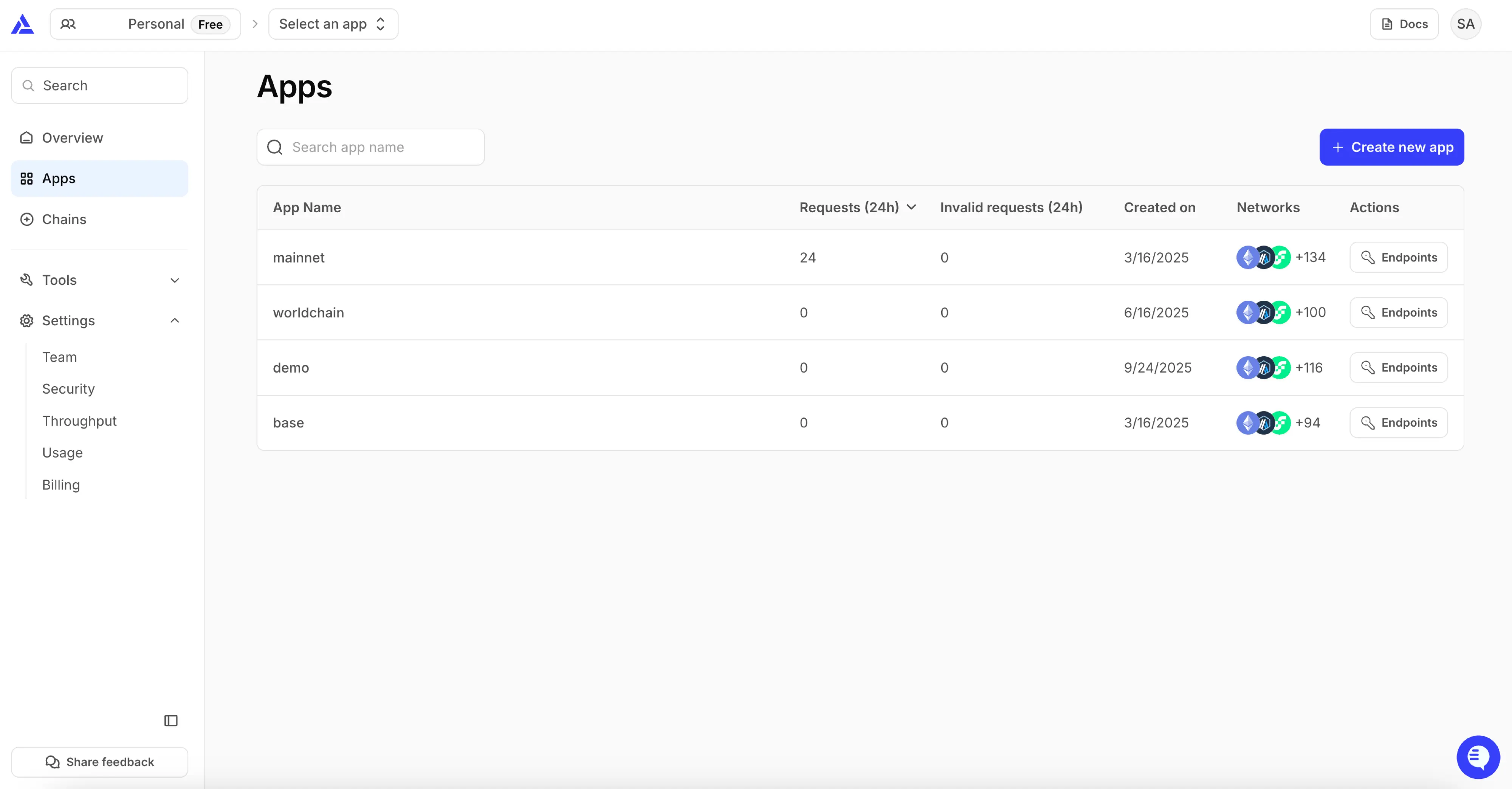Screen dimensions: 1512x789
Task: Open the Docs page
Action: [1404, 24]
